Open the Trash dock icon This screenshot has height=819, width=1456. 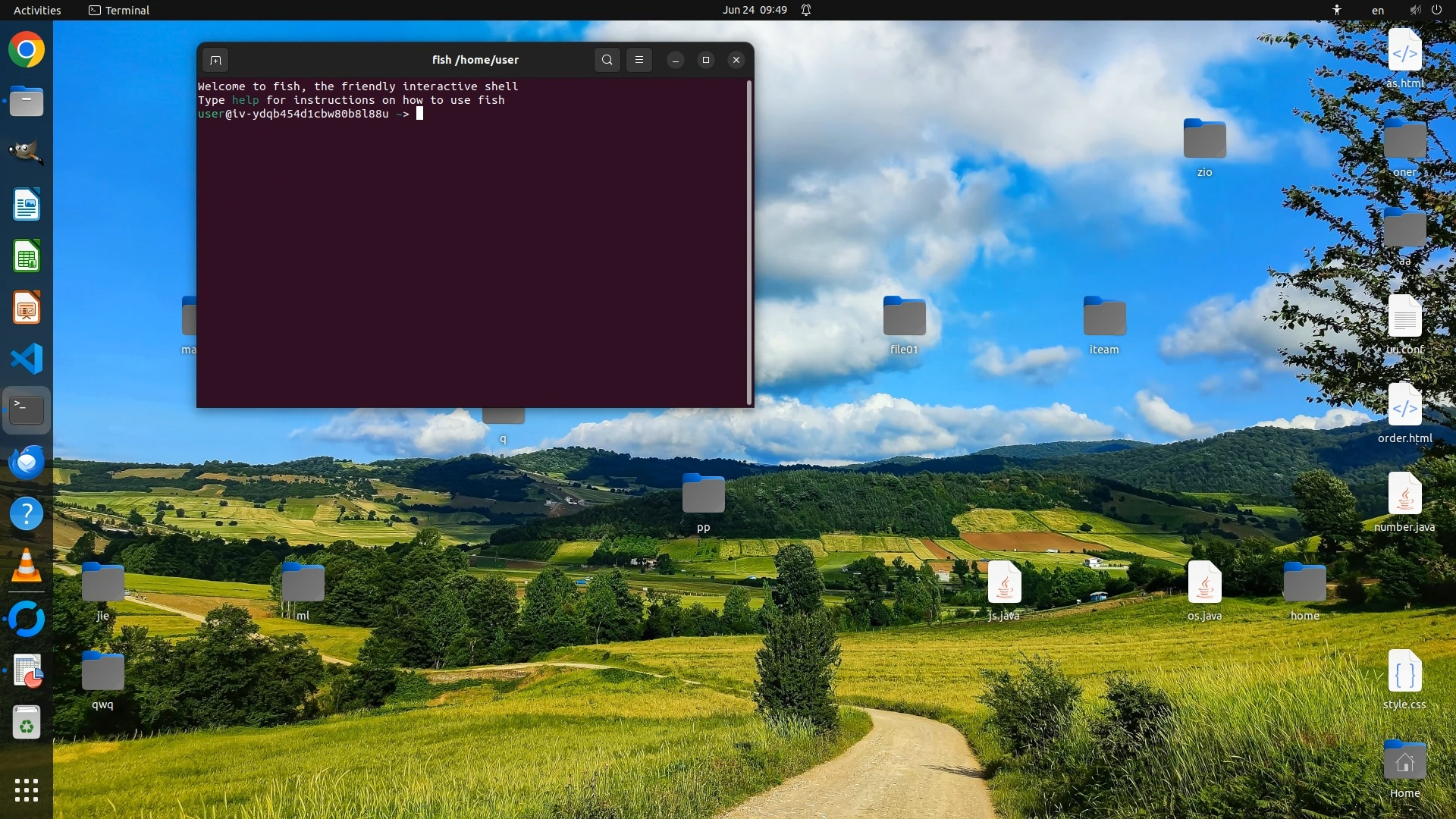(27, 722)
